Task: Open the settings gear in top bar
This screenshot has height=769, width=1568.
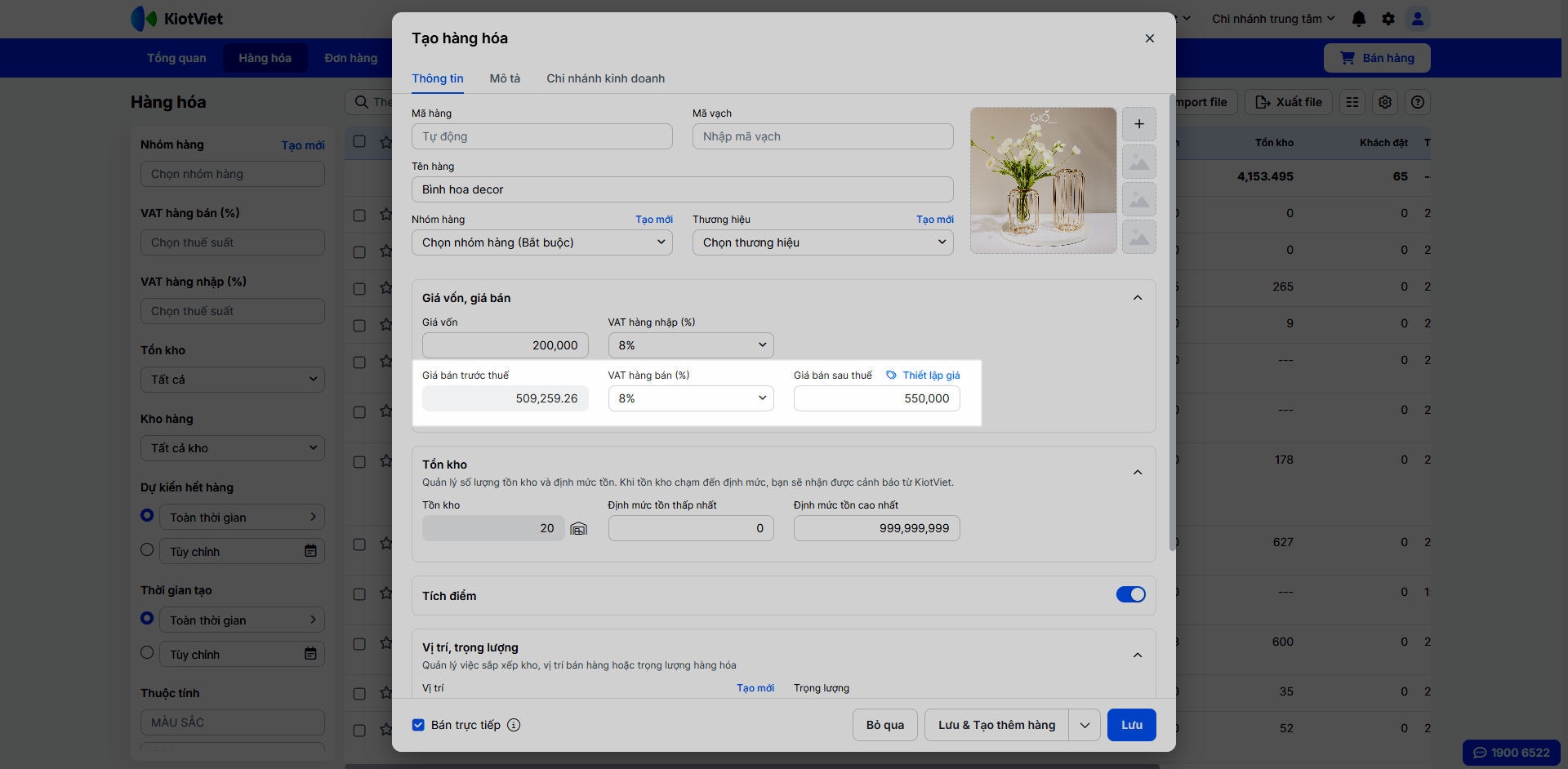Action: [1388, 19]
